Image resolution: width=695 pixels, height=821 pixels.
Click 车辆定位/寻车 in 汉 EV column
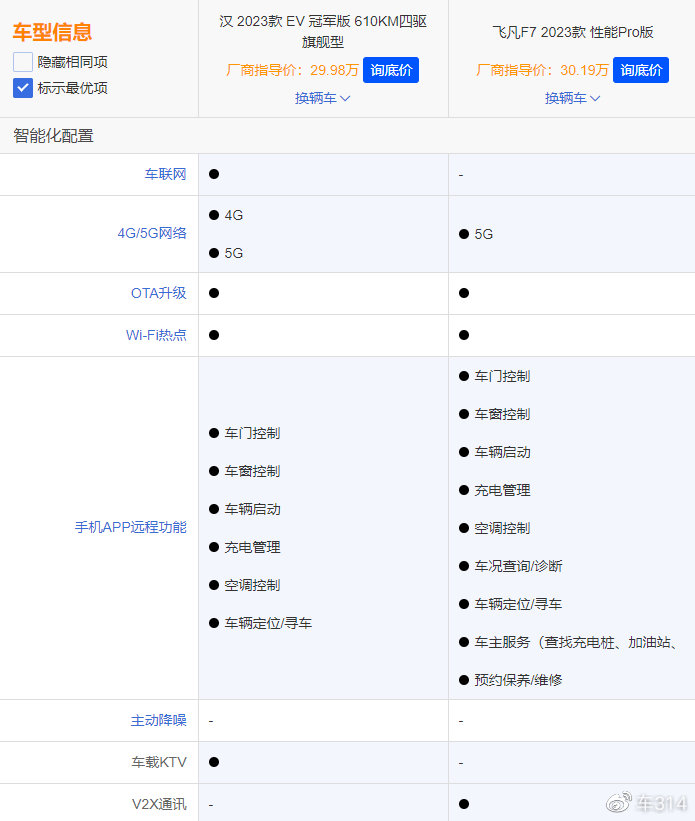268,623
